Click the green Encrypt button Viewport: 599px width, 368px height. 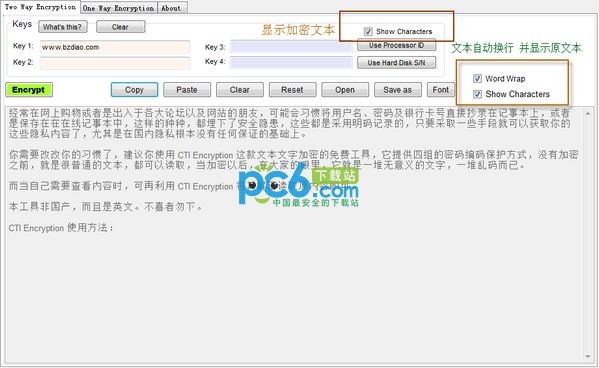[x=29, y=90]
